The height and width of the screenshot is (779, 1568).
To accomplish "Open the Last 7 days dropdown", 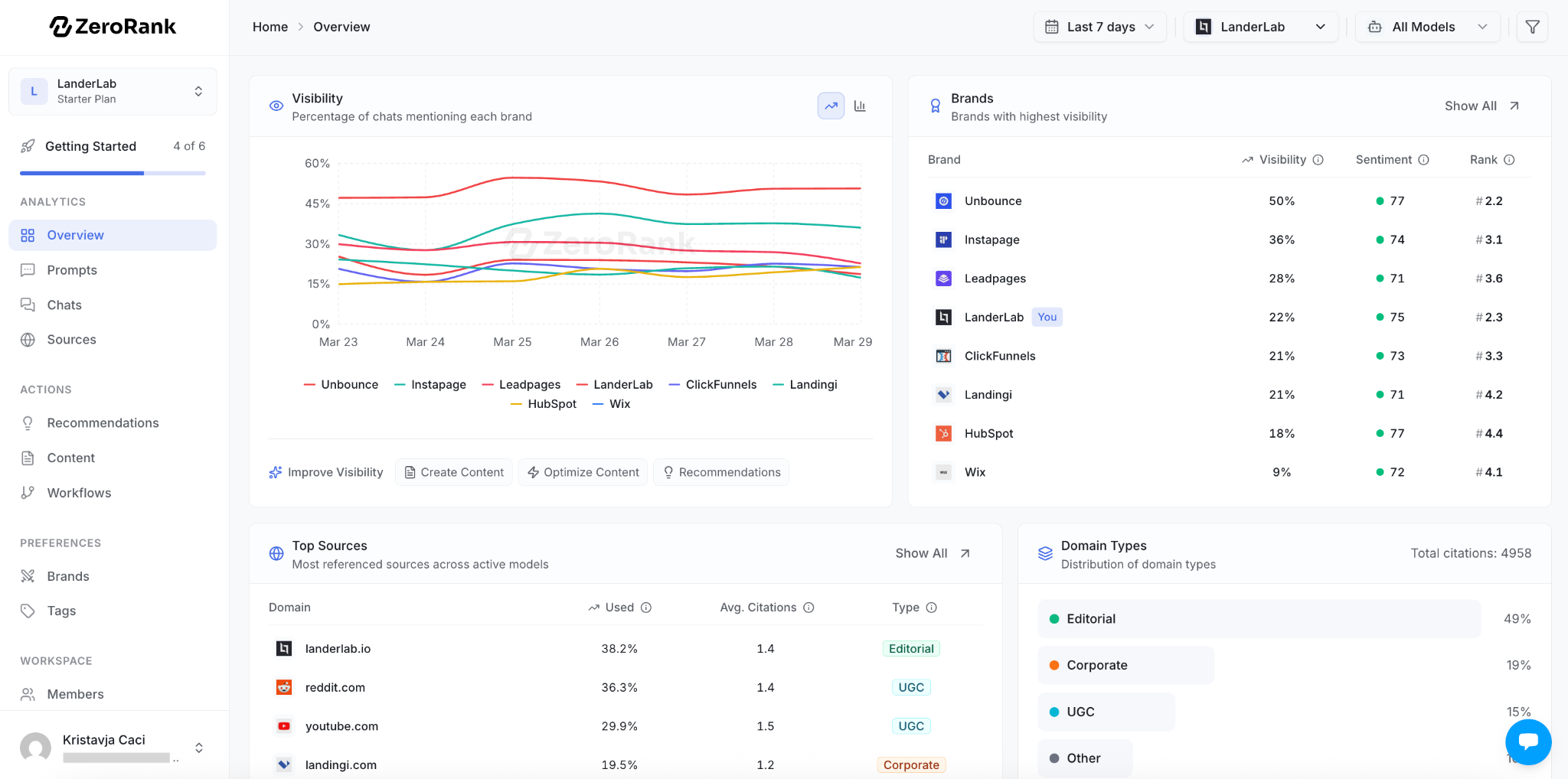I will click(x=1099, y=27).
